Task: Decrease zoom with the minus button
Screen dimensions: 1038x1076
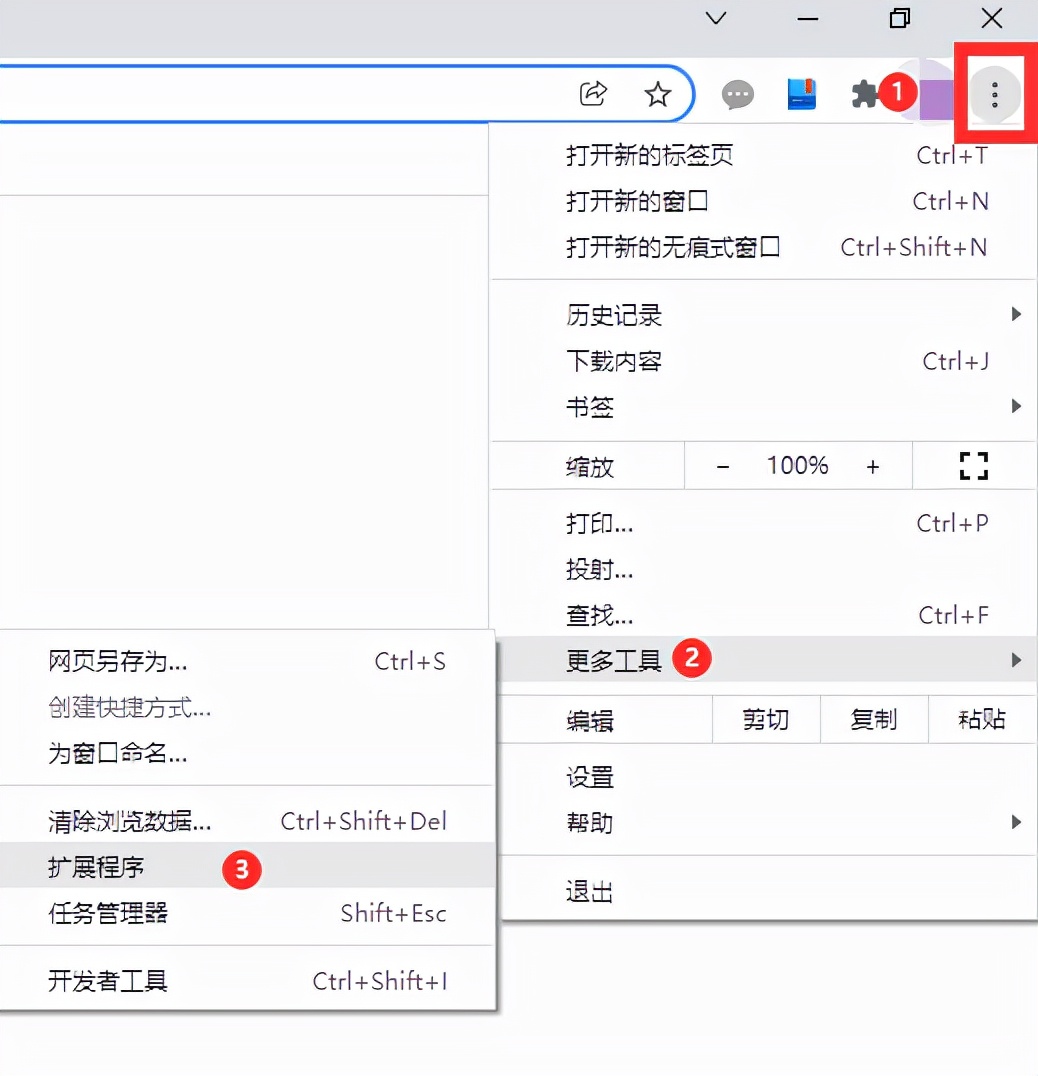Action: [x=722, y=467]
